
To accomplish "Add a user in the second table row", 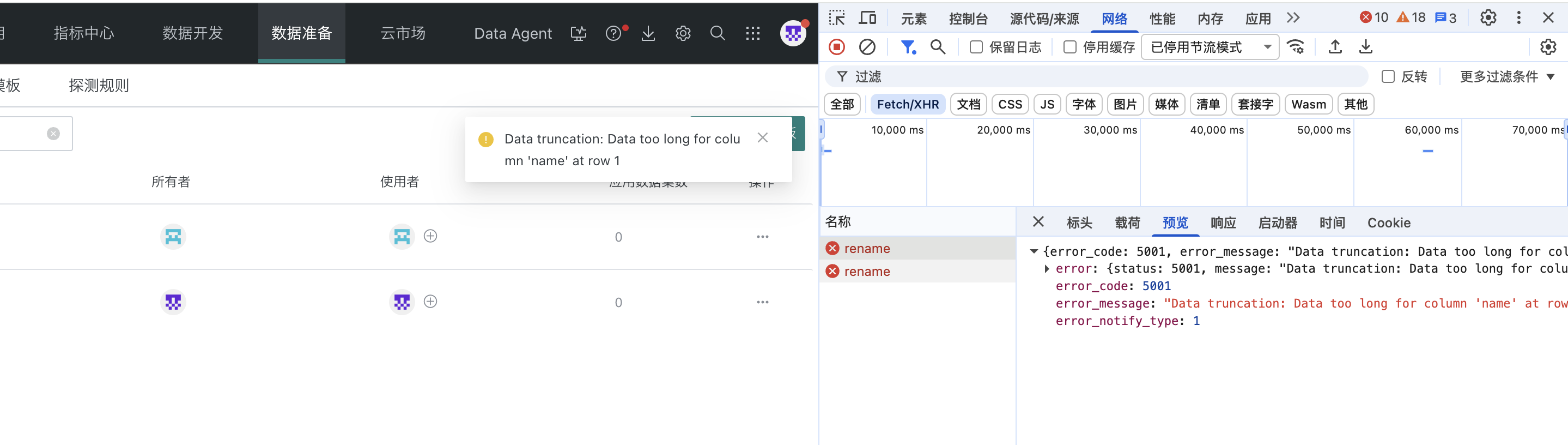I will 430,301.
